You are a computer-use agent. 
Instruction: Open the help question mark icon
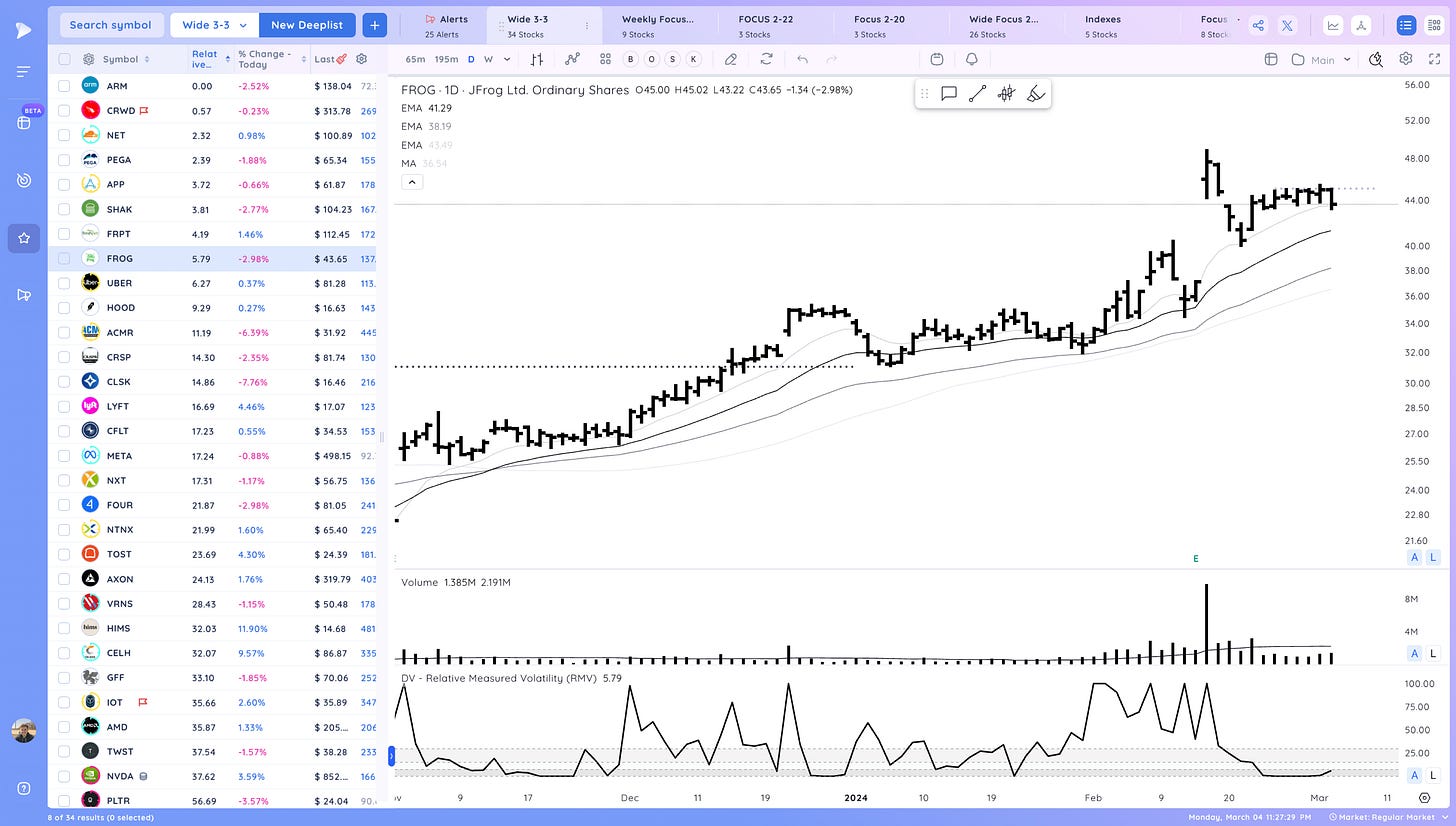[x=24, y=789]
